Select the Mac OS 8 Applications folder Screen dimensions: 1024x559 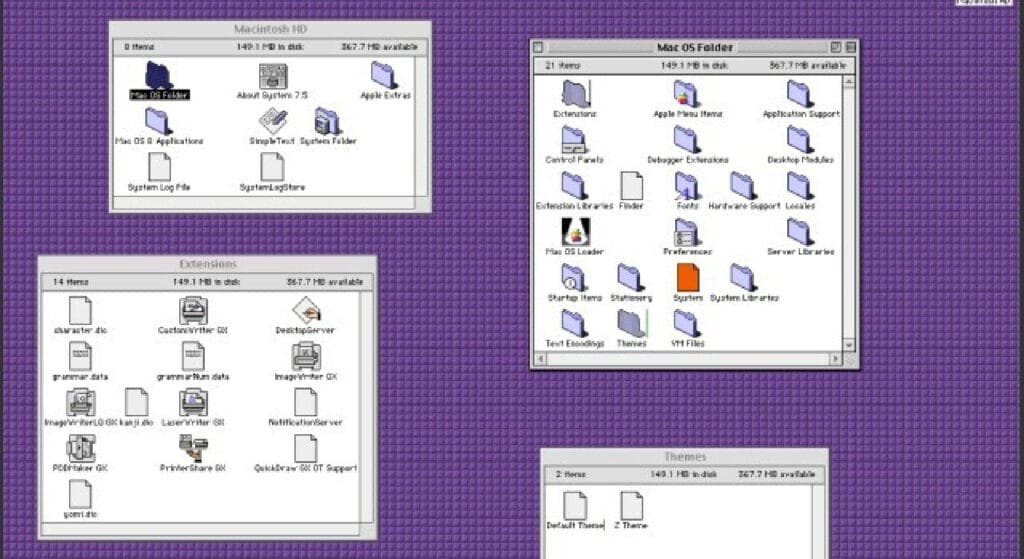click(x=159, y=121)
